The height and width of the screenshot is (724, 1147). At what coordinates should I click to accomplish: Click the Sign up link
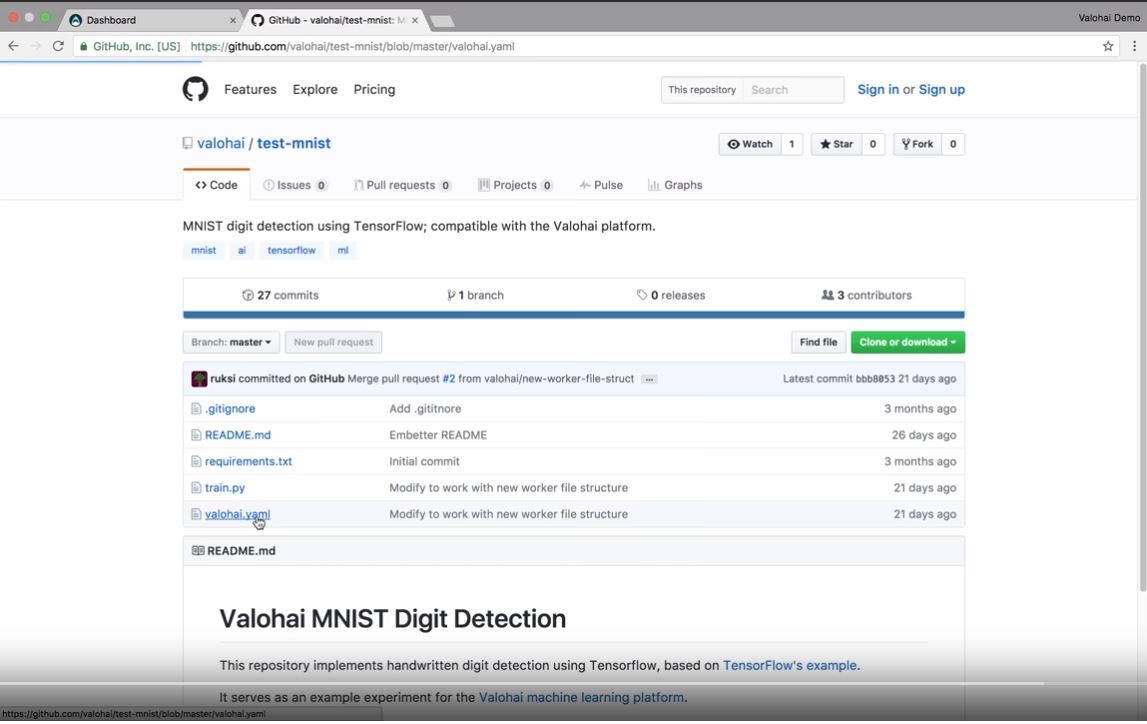[941, 89]
